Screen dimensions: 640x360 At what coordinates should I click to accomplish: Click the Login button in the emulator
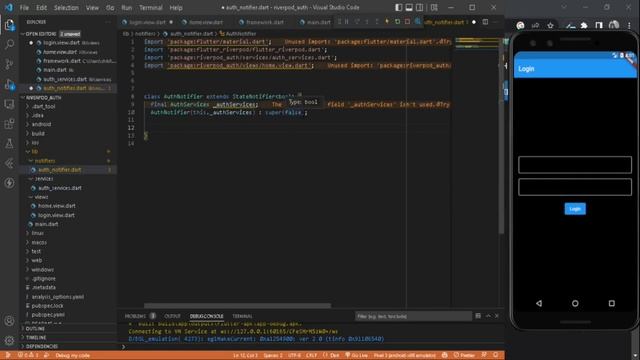pyautogui.click(x=575, y=209)
